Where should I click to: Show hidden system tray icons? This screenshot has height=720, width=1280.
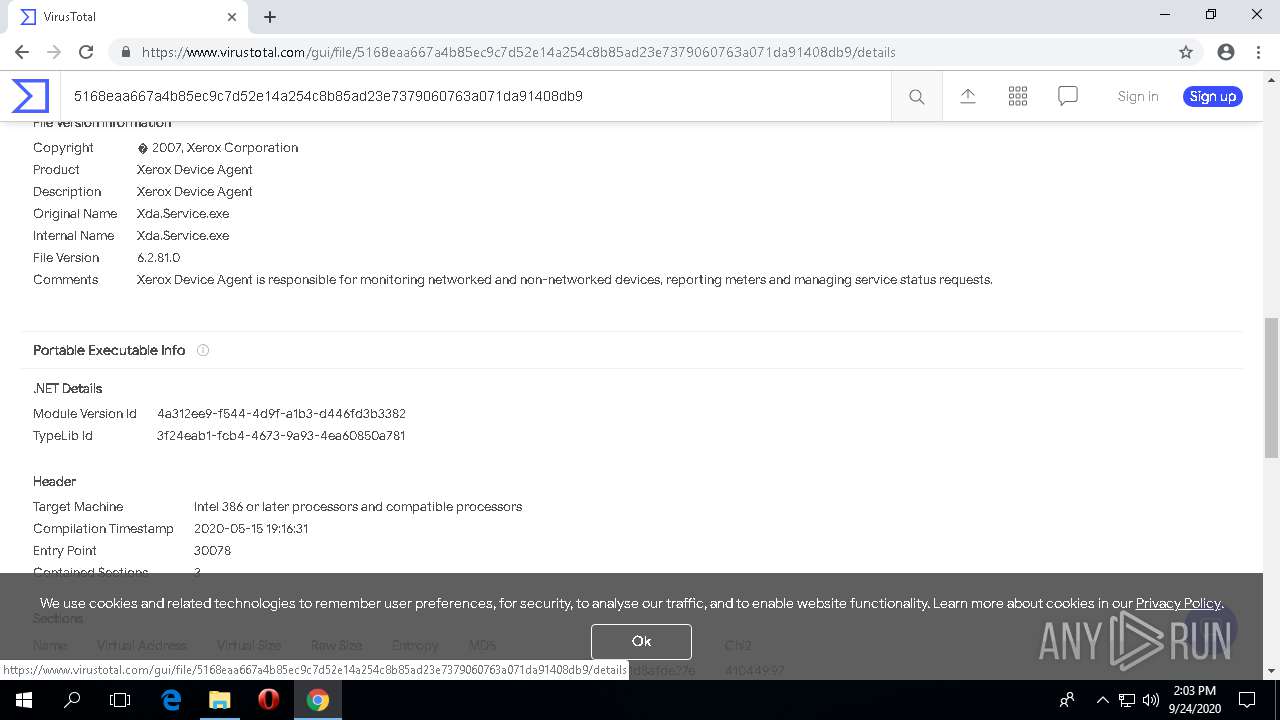(1102, 700)
